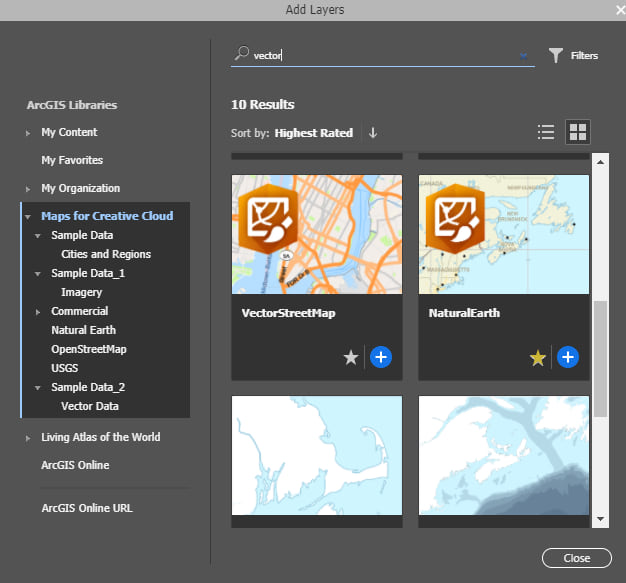Clear the search field text
This screenshot has height=583, width=626.
point(523,56)
